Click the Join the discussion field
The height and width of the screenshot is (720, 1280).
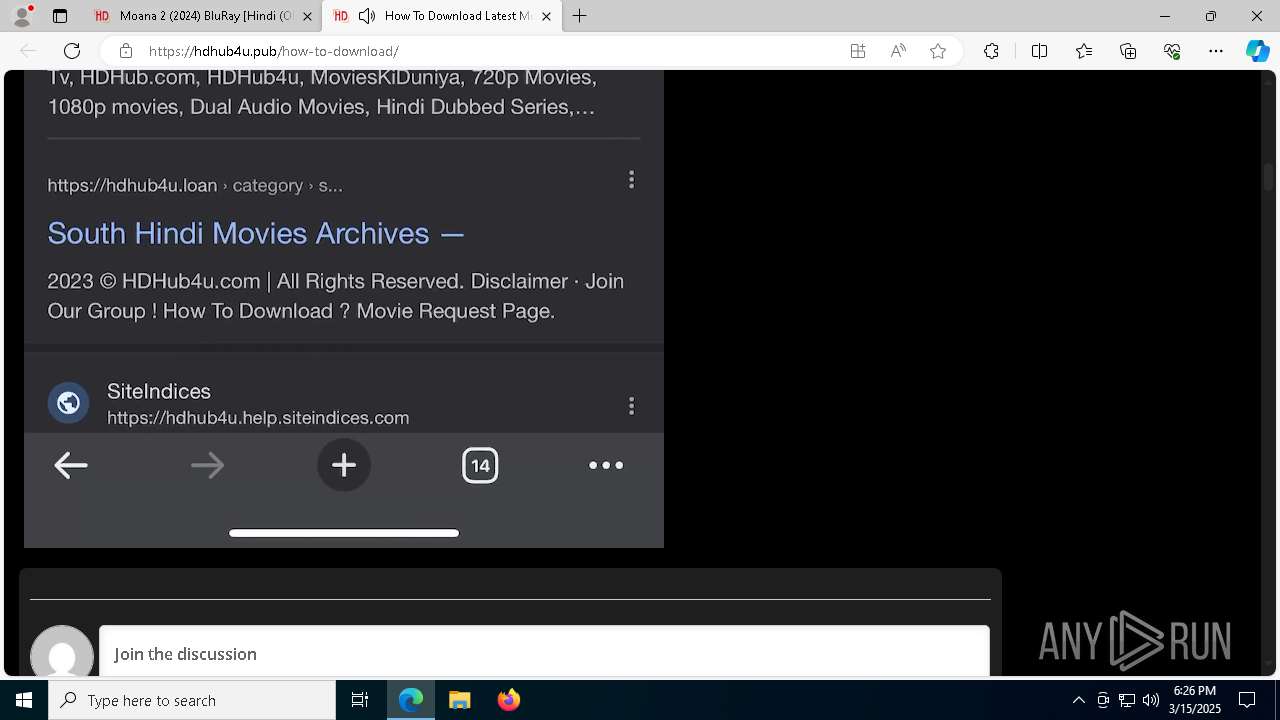tap(544, 653)
